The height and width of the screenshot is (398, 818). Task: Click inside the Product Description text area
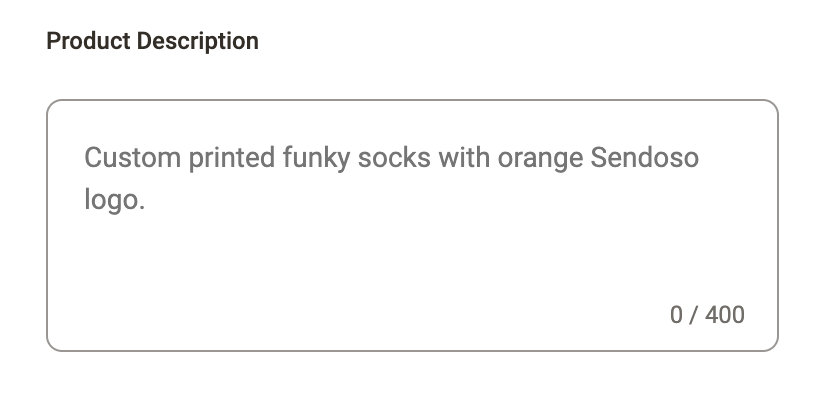coord(412,225)
